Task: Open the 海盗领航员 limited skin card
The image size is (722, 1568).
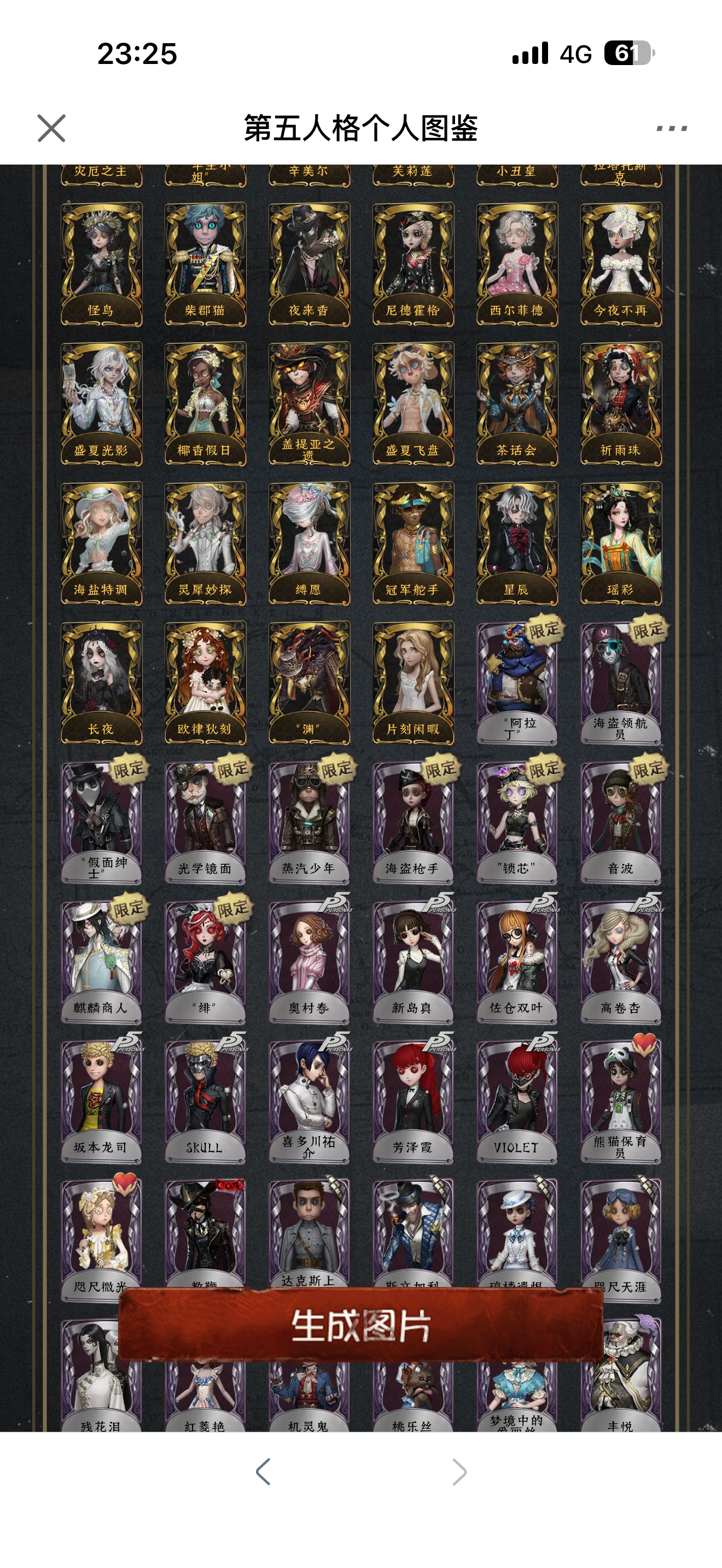Action: tap(621, 683)
